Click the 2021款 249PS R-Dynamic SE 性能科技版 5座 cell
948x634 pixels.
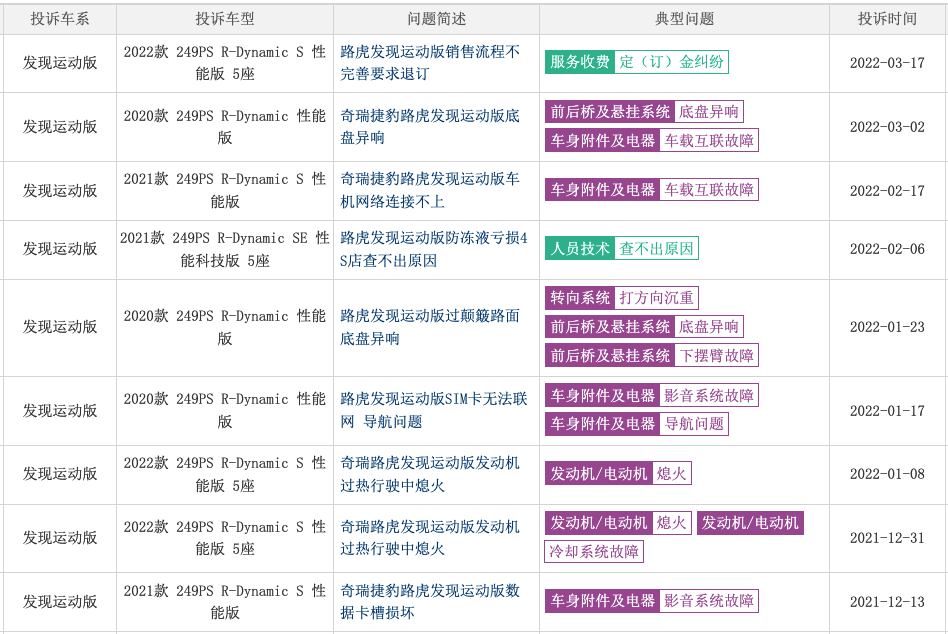[225, 250]
